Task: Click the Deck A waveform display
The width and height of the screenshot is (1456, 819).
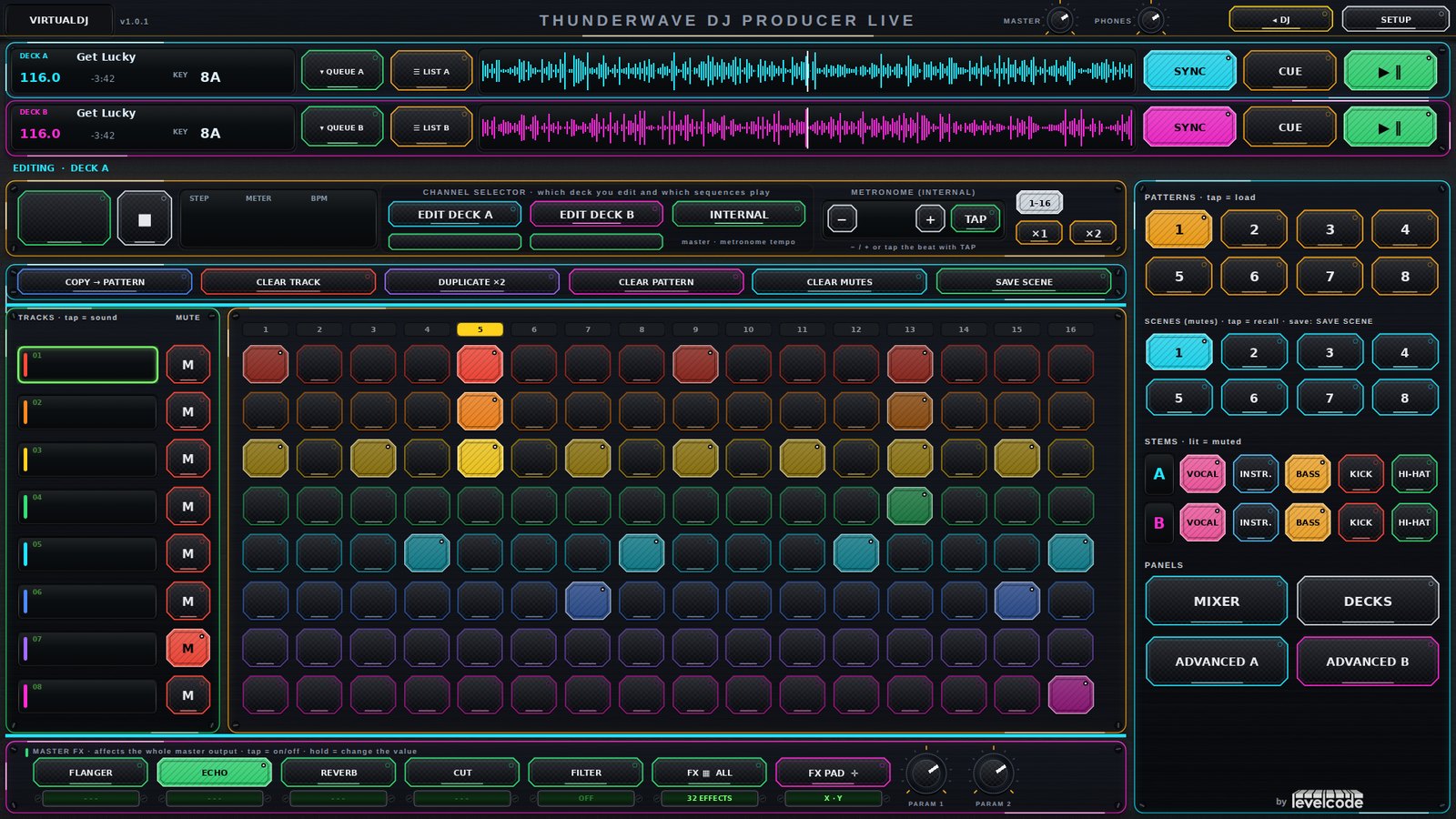Action: 807,71
